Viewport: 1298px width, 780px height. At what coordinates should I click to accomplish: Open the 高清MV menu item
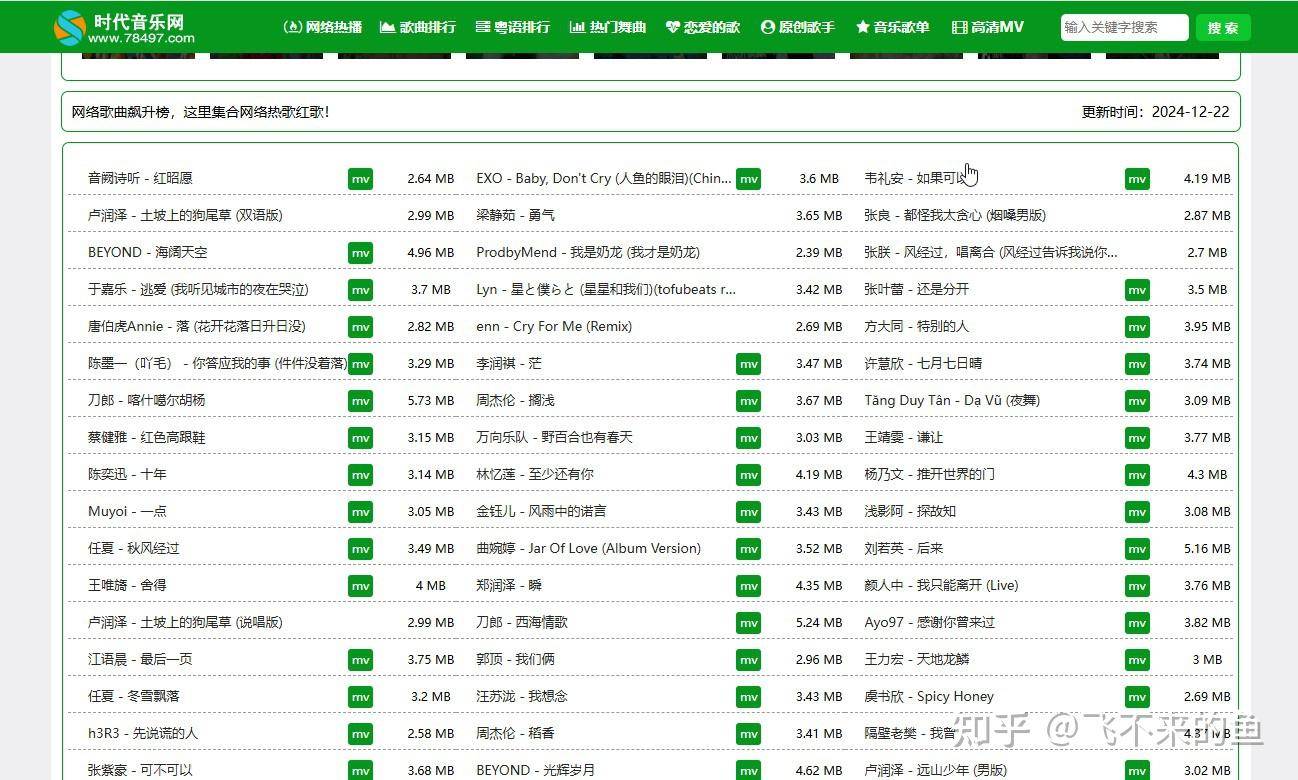(988, 27)
